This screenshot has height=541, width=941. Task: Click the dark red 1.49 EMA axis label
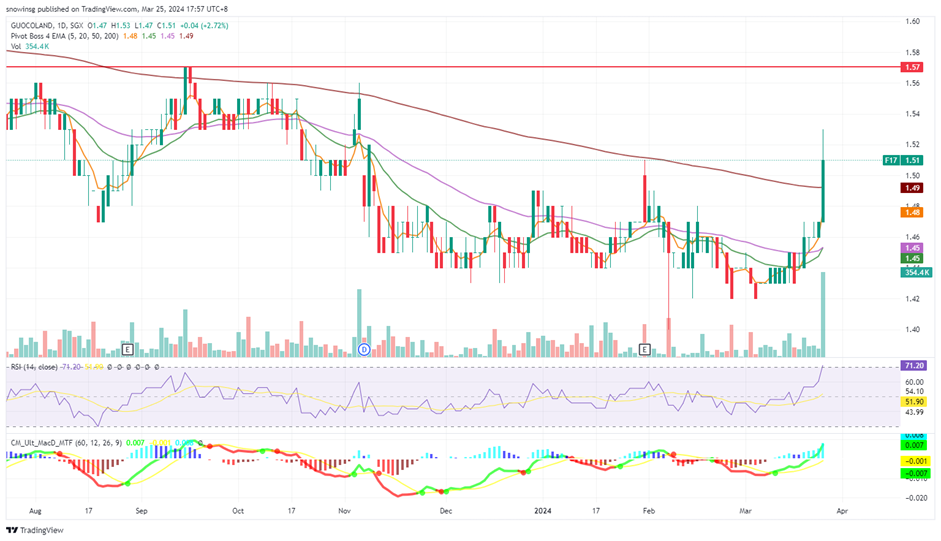click(x=912, y=188)
